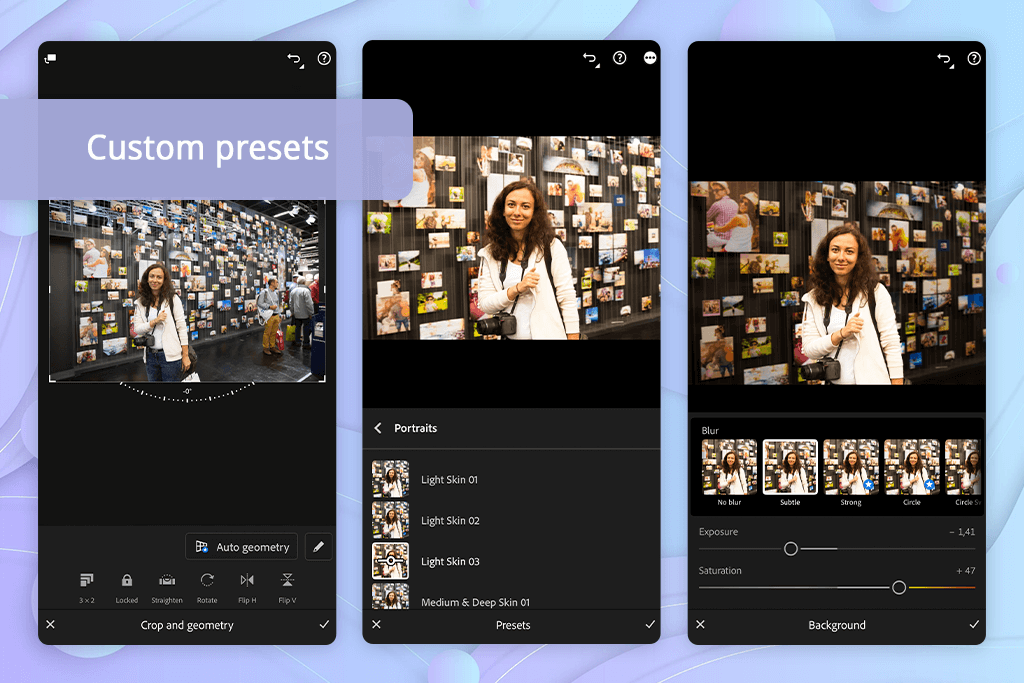The height and width of the screenshot is (683, 1024).
Task: Choose the Subtle blur option
Action: pos(790,473)
